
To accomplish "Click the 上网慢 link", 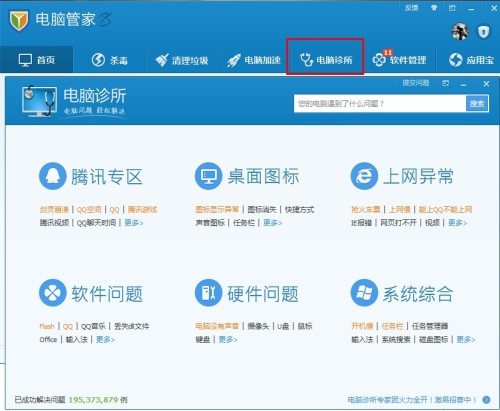I will point(399,210).
